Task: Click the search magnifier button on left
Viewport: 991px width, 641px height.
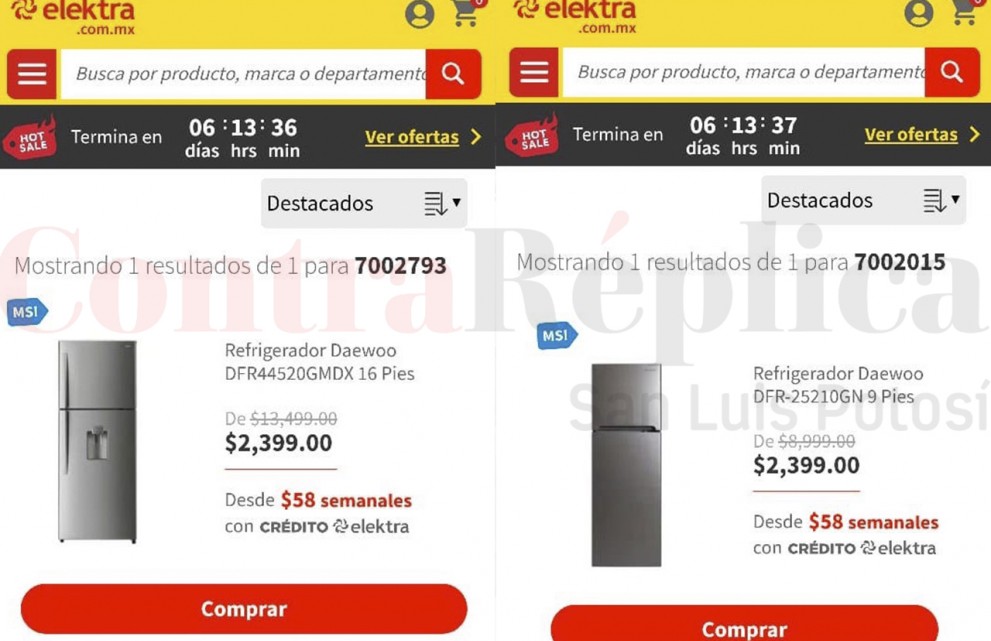Action: [453, 74]
